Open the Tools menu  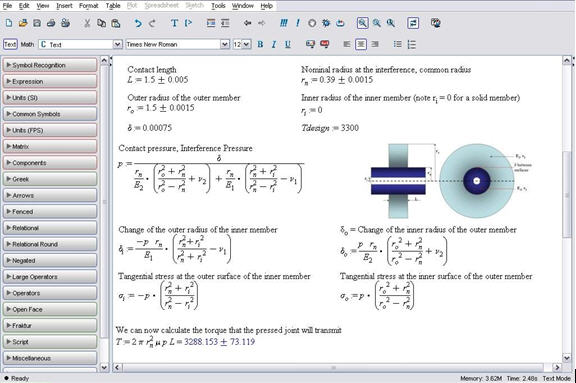click(218, 6)
